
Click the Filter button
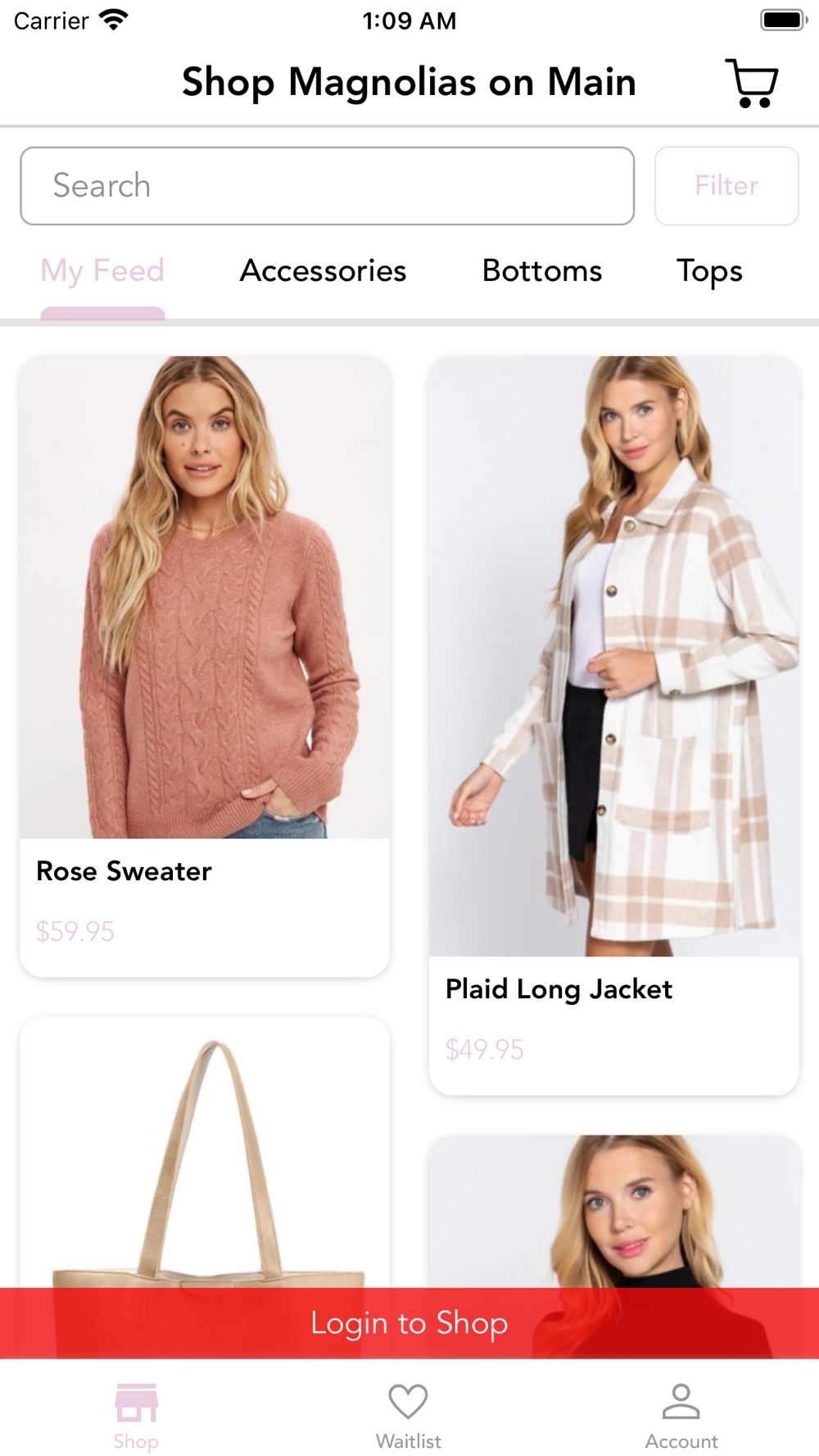point(726,186)
